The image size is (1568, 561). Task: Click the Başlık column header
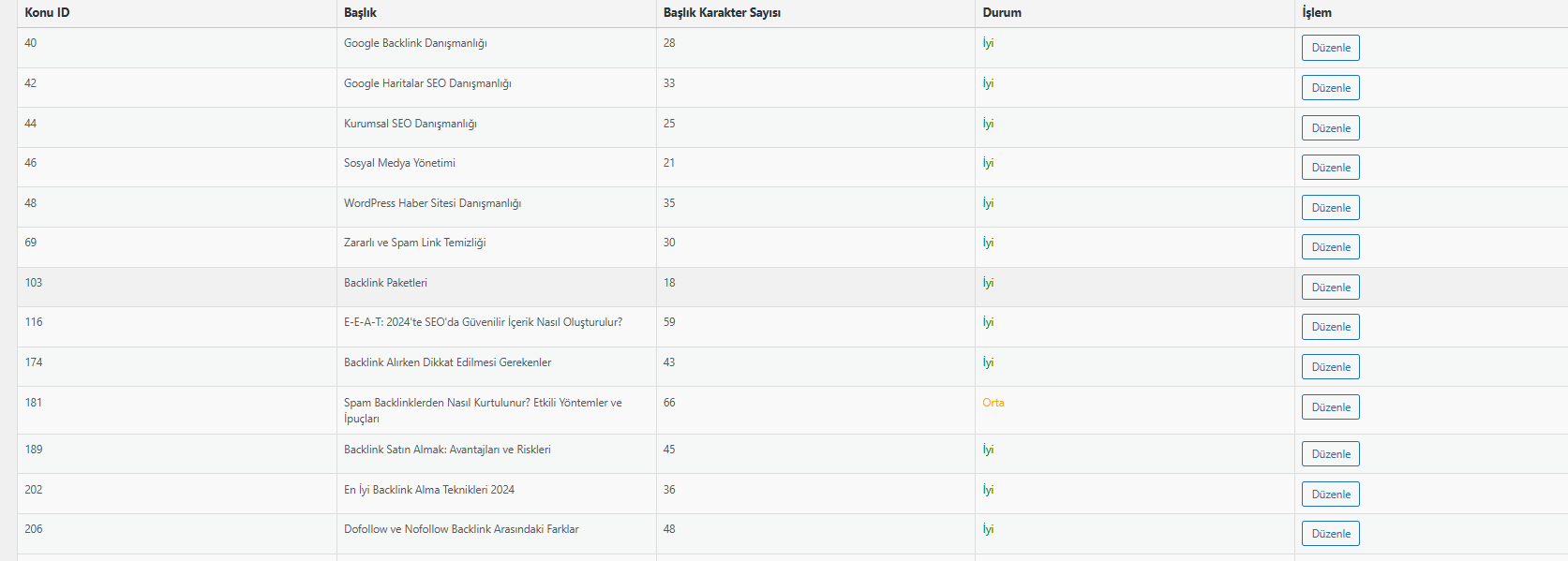pos(360,12)
